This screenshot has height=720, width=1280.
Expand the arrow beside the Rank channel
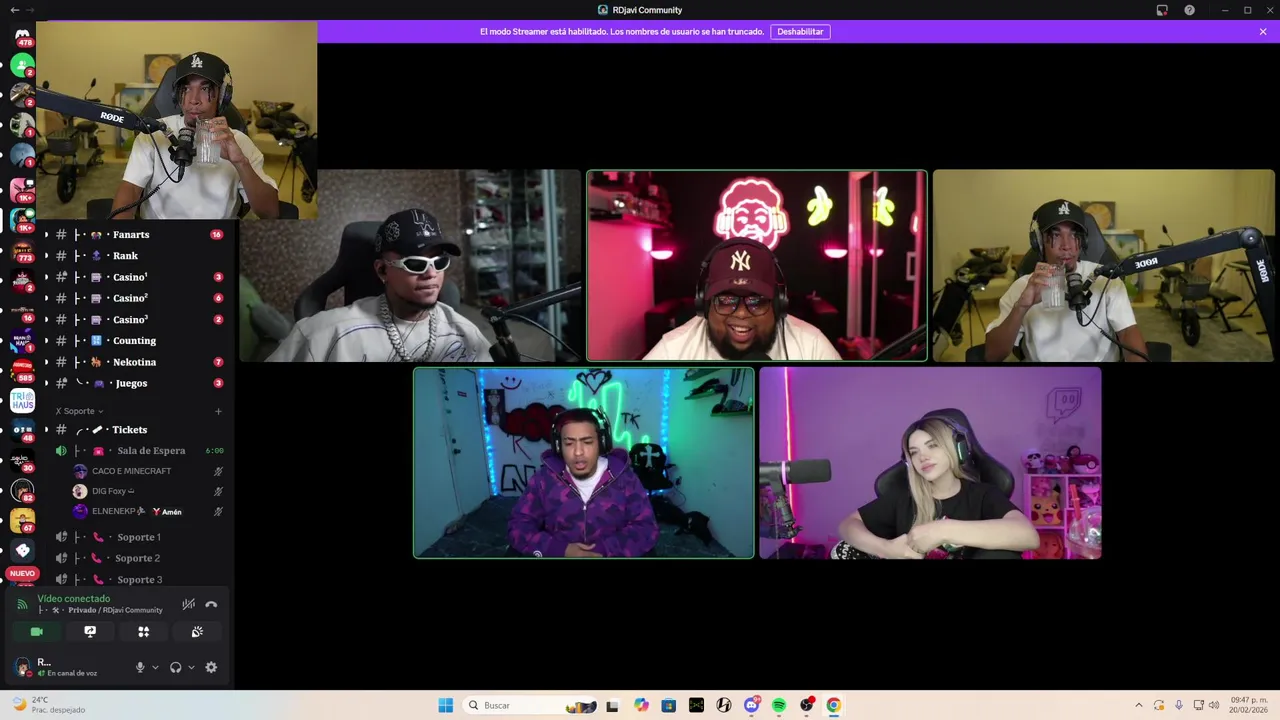coord(46,256)
